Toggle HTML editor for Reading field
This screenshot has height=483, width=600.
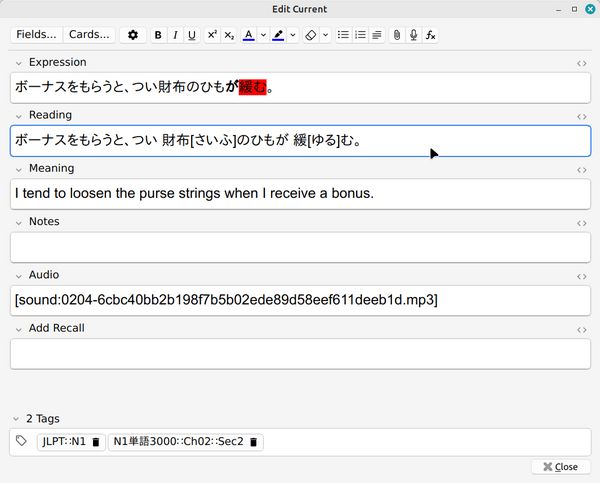582,116
